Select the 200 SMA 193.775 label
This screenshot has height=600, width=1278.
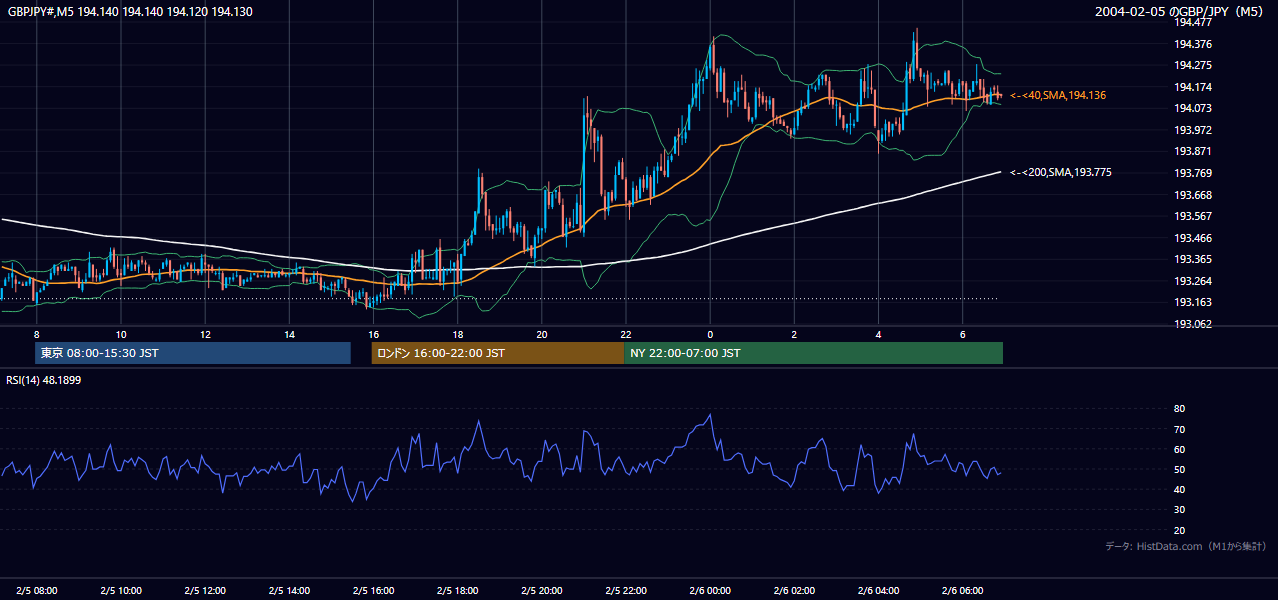[1060, 173]
